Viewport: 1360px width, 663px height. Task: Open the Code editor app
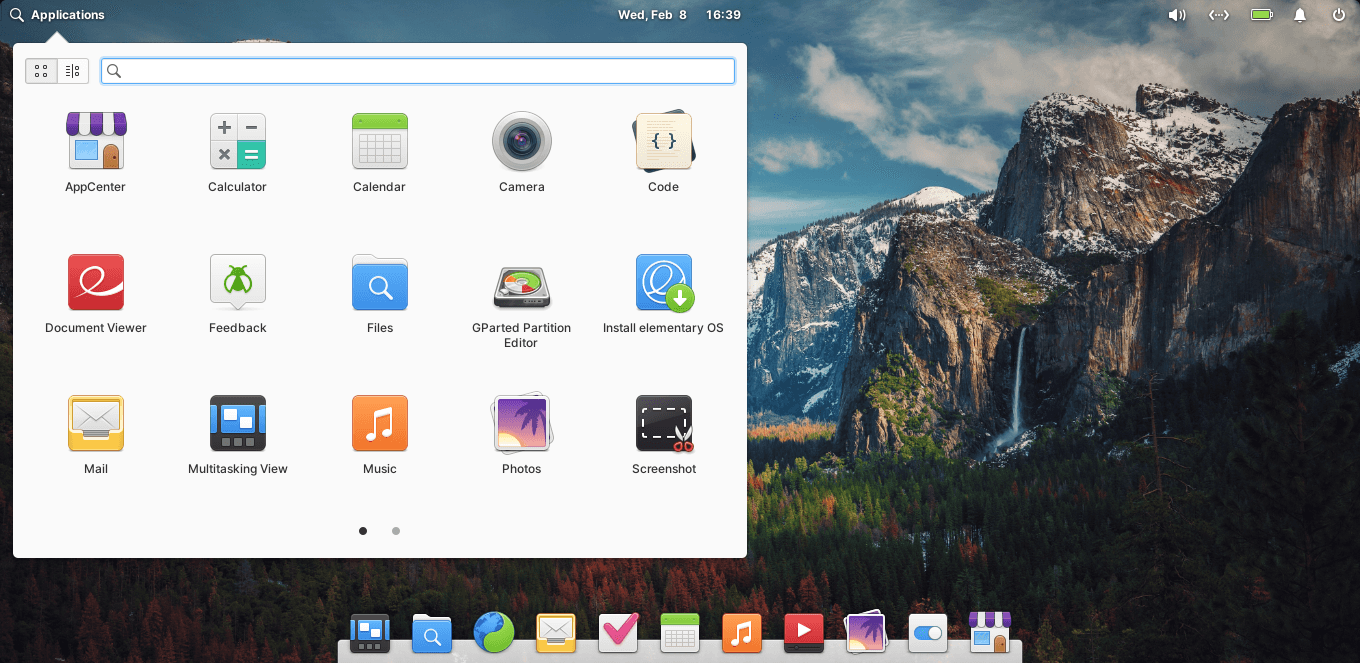[x=664, y=153]
